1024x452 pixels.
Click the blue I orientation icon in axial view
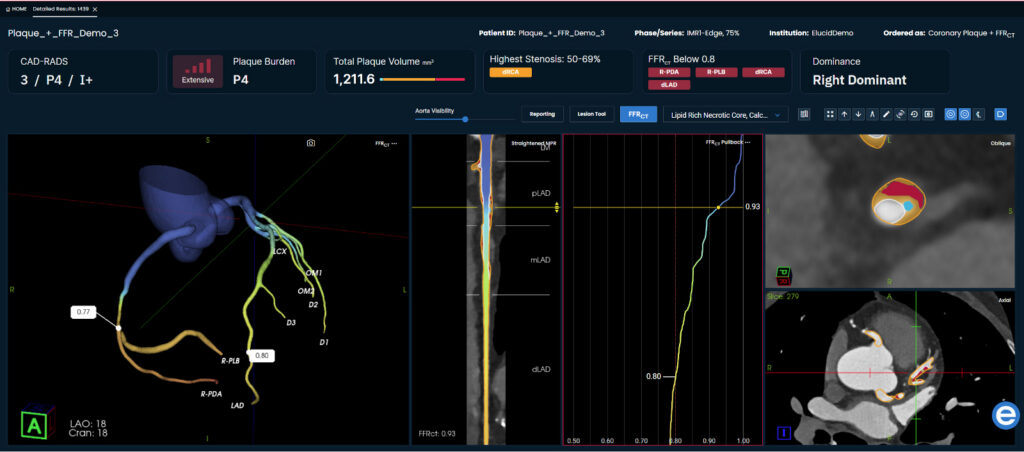click(x=784, y=433)
